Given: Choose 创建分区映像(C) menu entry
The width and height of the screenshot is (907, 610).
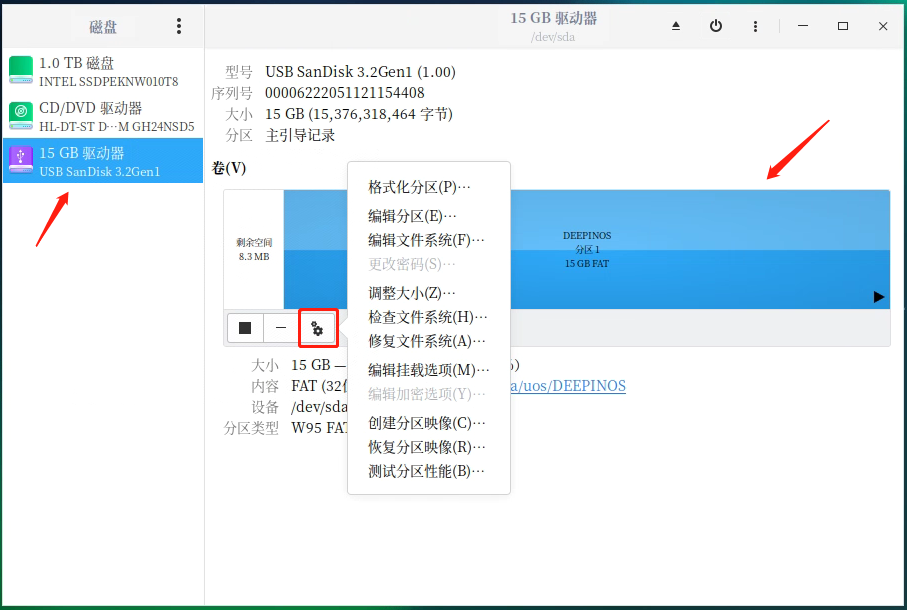Looking at the screenshot, I should [x=427, y=423].
